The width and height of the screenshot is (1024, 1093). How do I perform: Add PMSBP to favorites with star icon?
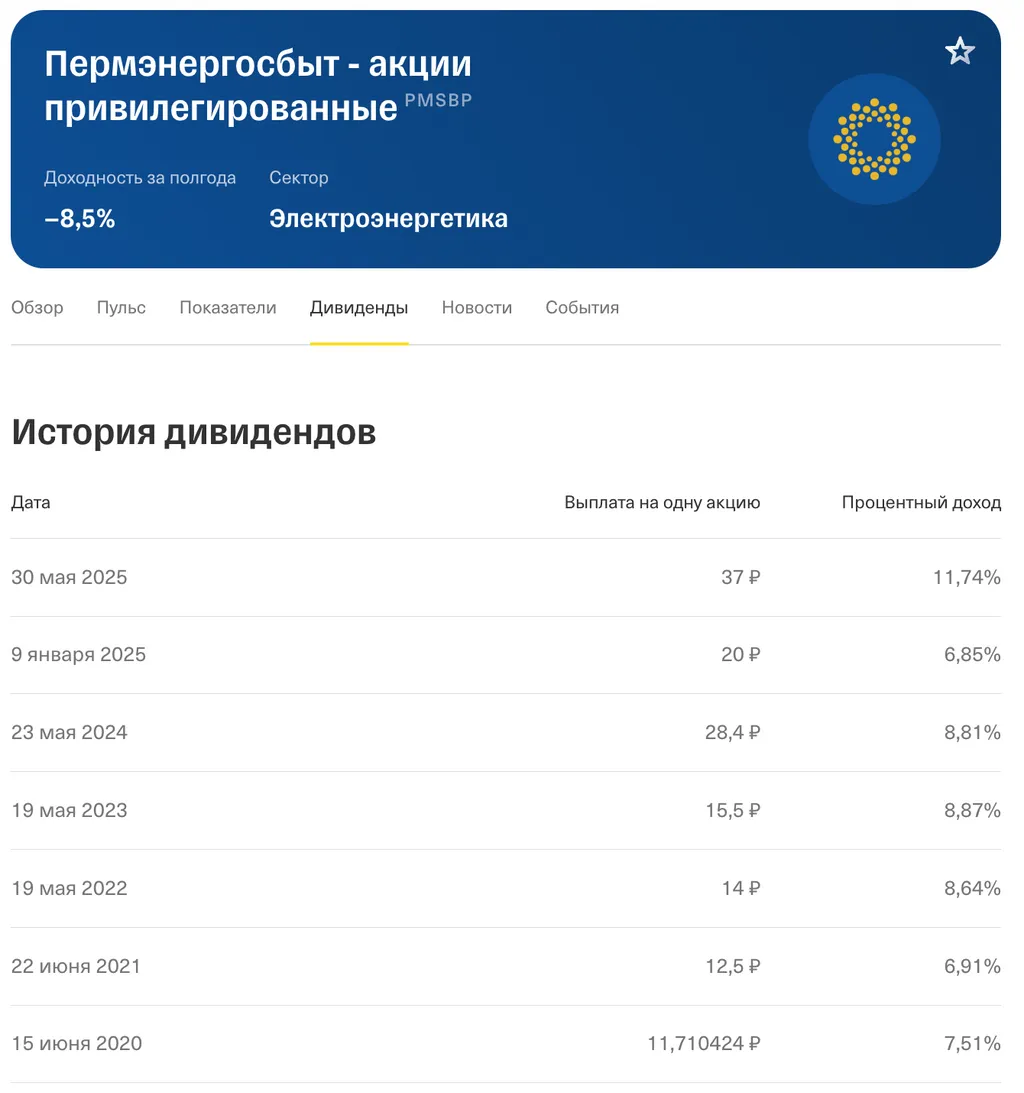point(959,51)
